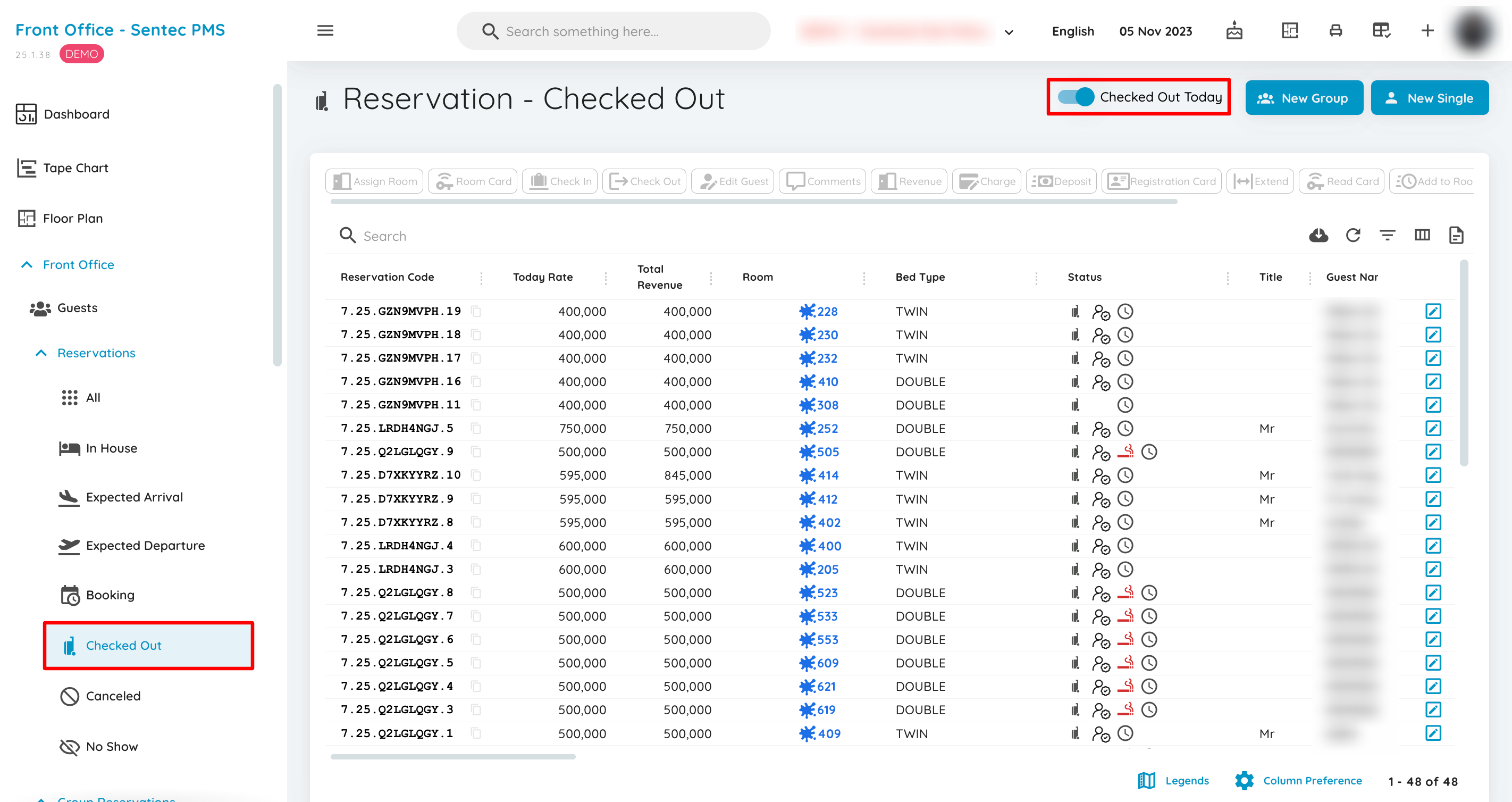Toggle the Checked Out Today switch
The width and height of the screenshot is (1512, 802).
pyautogui.click(x=1077, y=97)
